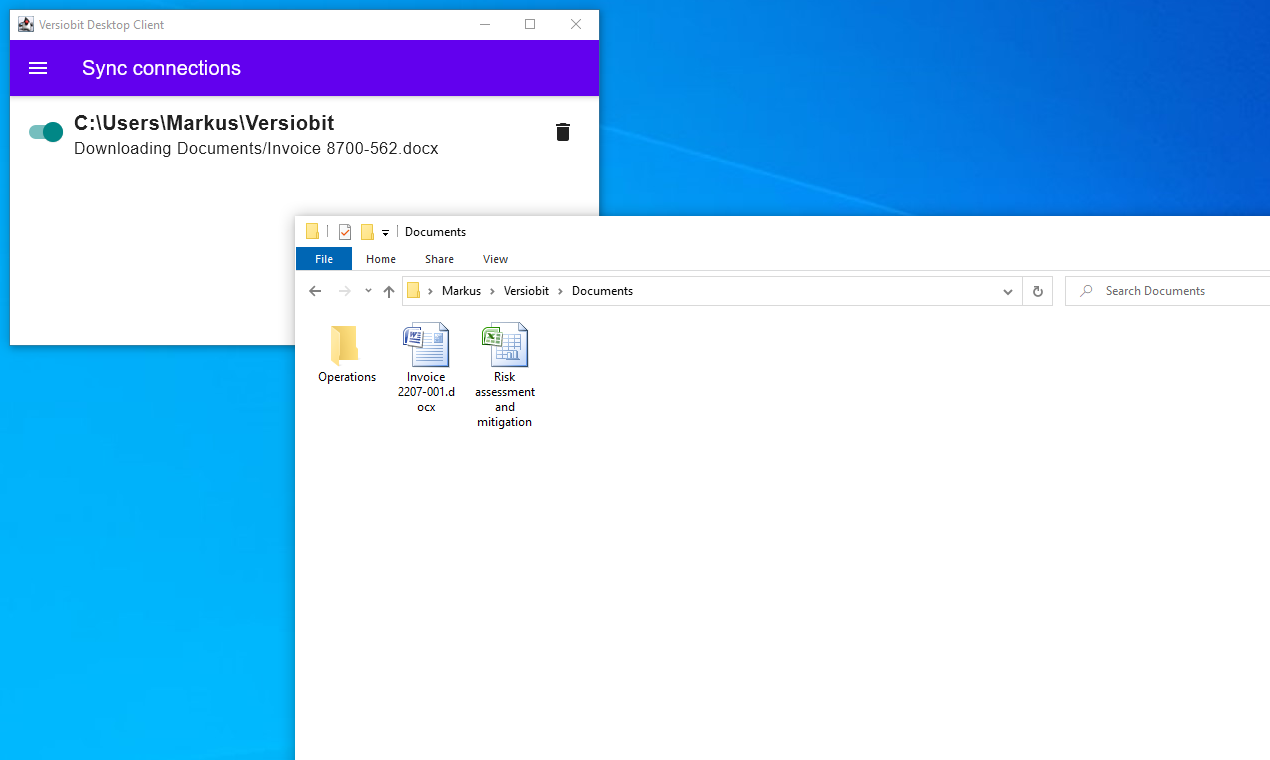This screenshot has height=760, width=1270.
Task: Click Documents in the address breadcrumb
Action: [x=602, y=291]
